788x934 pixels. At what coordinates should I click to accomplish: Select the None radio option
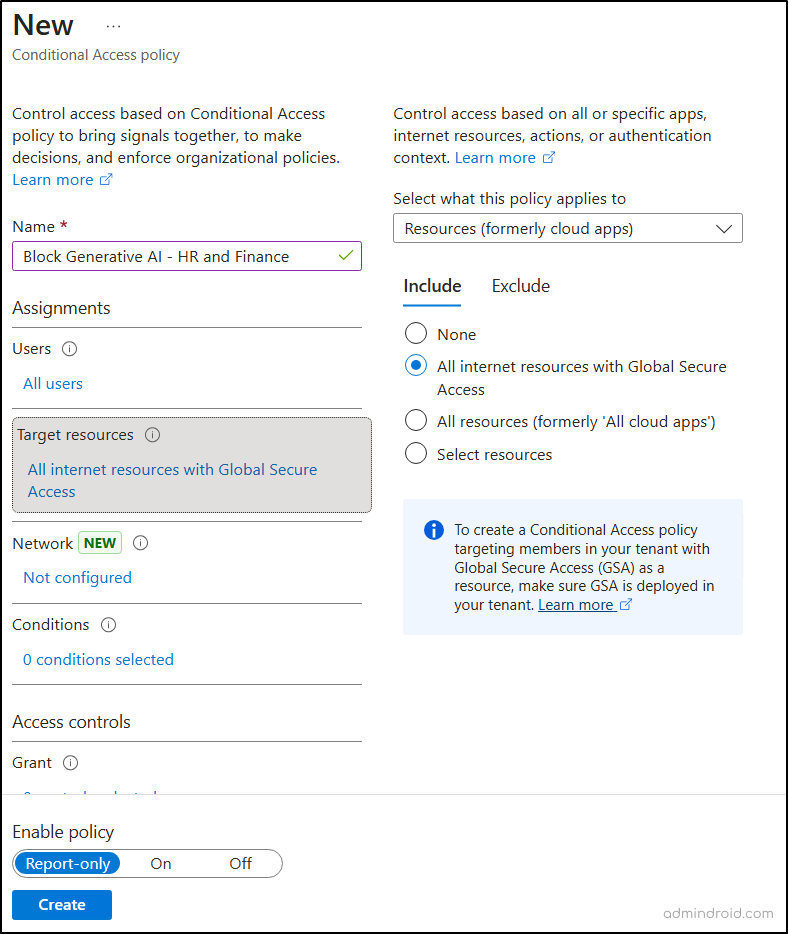[416, 334]
